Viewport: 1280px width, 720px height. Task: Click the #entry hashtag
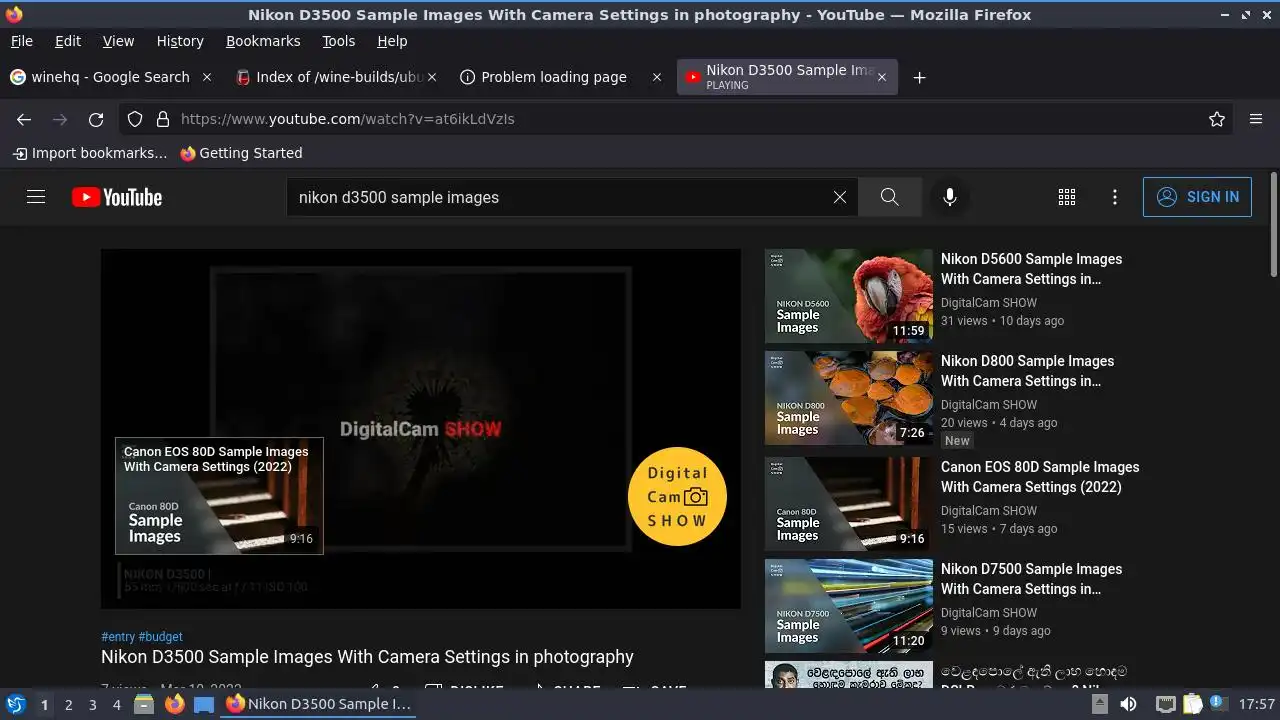118,637
